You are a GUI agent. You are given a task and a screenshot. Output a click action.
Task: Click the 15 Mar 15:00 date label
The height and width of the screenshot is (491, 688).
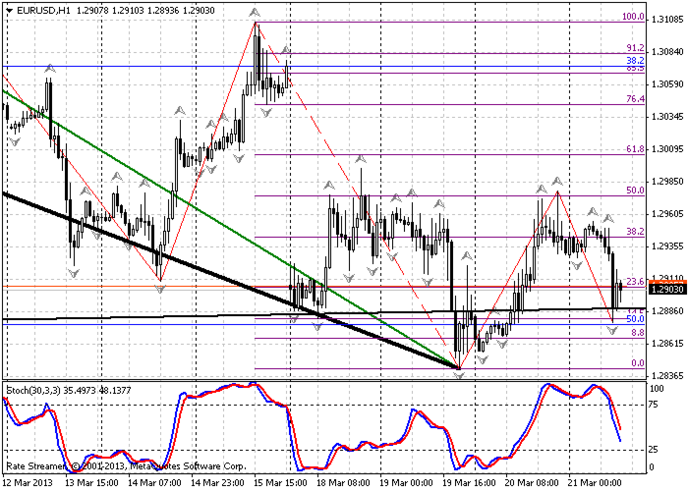coord(282,480)
